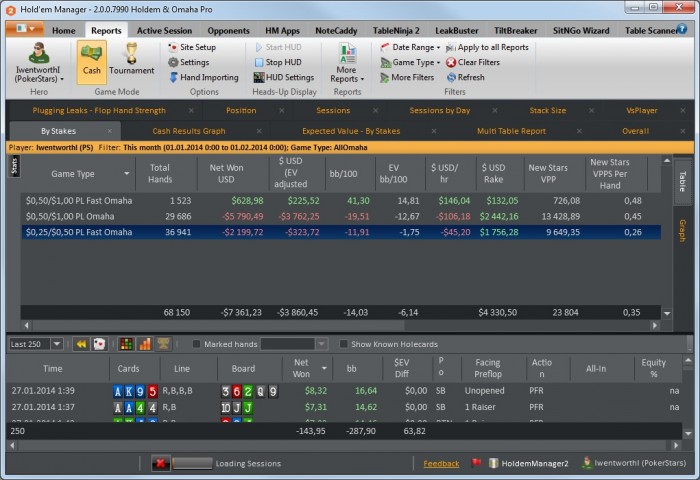
Task: Open Date Range filter dropdown
Action: 410,47
